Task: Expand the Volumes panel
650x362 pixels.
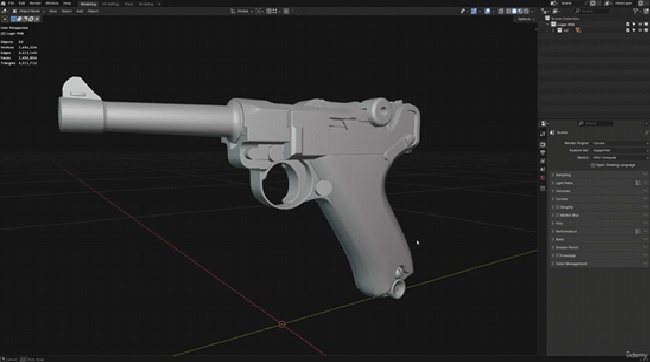Action: 599,191
